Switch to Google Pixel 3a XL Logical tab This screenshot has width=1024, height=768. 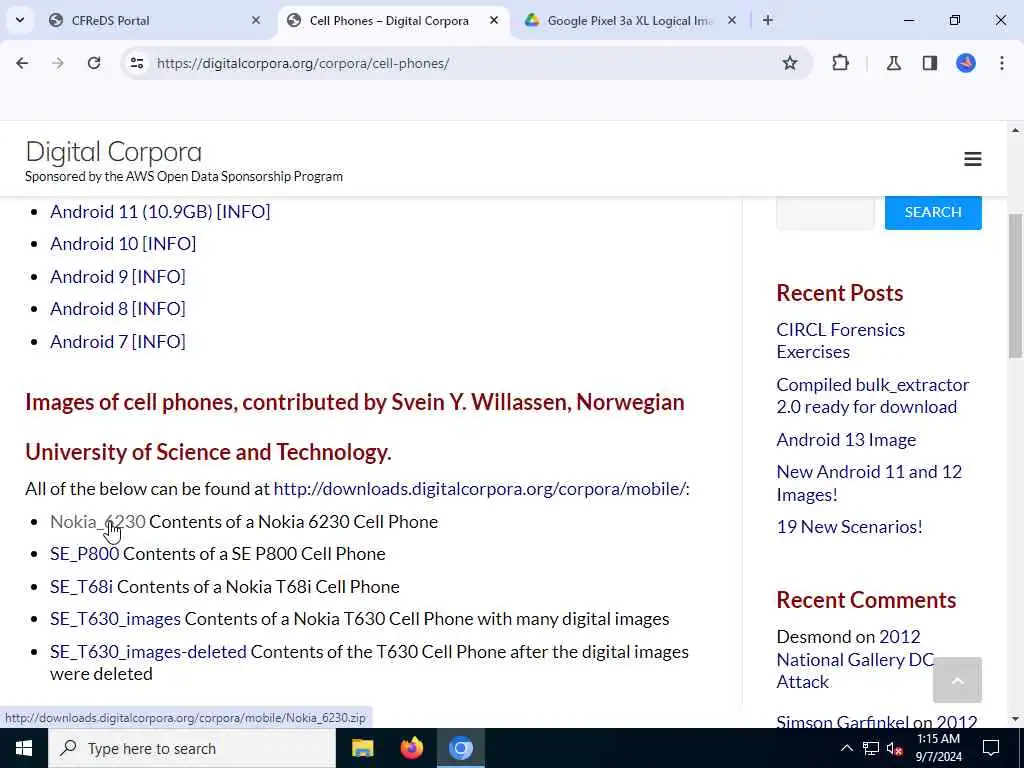(630, 20)
